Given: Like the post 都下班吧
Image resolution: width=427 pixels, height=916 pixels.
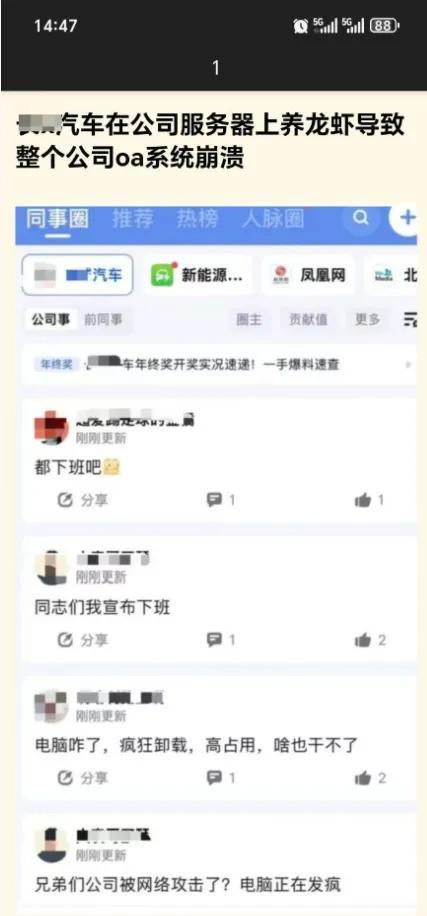Looking at the screenshot, I should [369, 501].
